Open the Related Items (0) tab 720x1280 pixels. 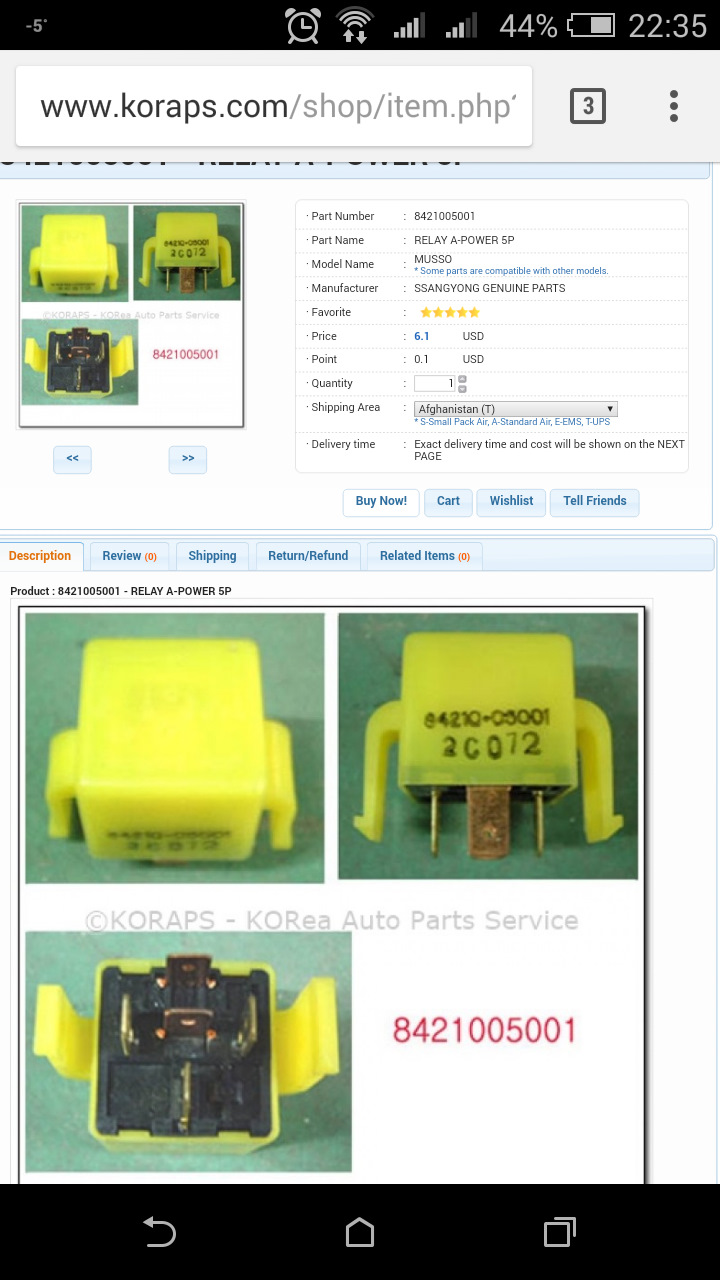tap(425, 556)
